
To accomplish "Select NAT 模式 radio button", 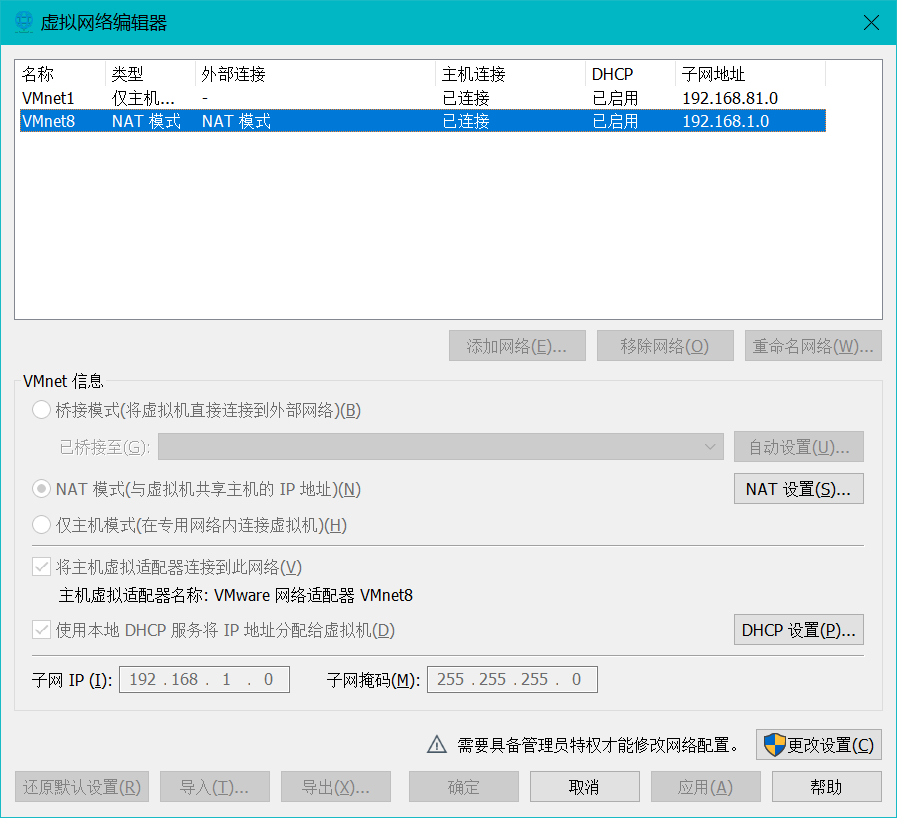I will [41, 489].
